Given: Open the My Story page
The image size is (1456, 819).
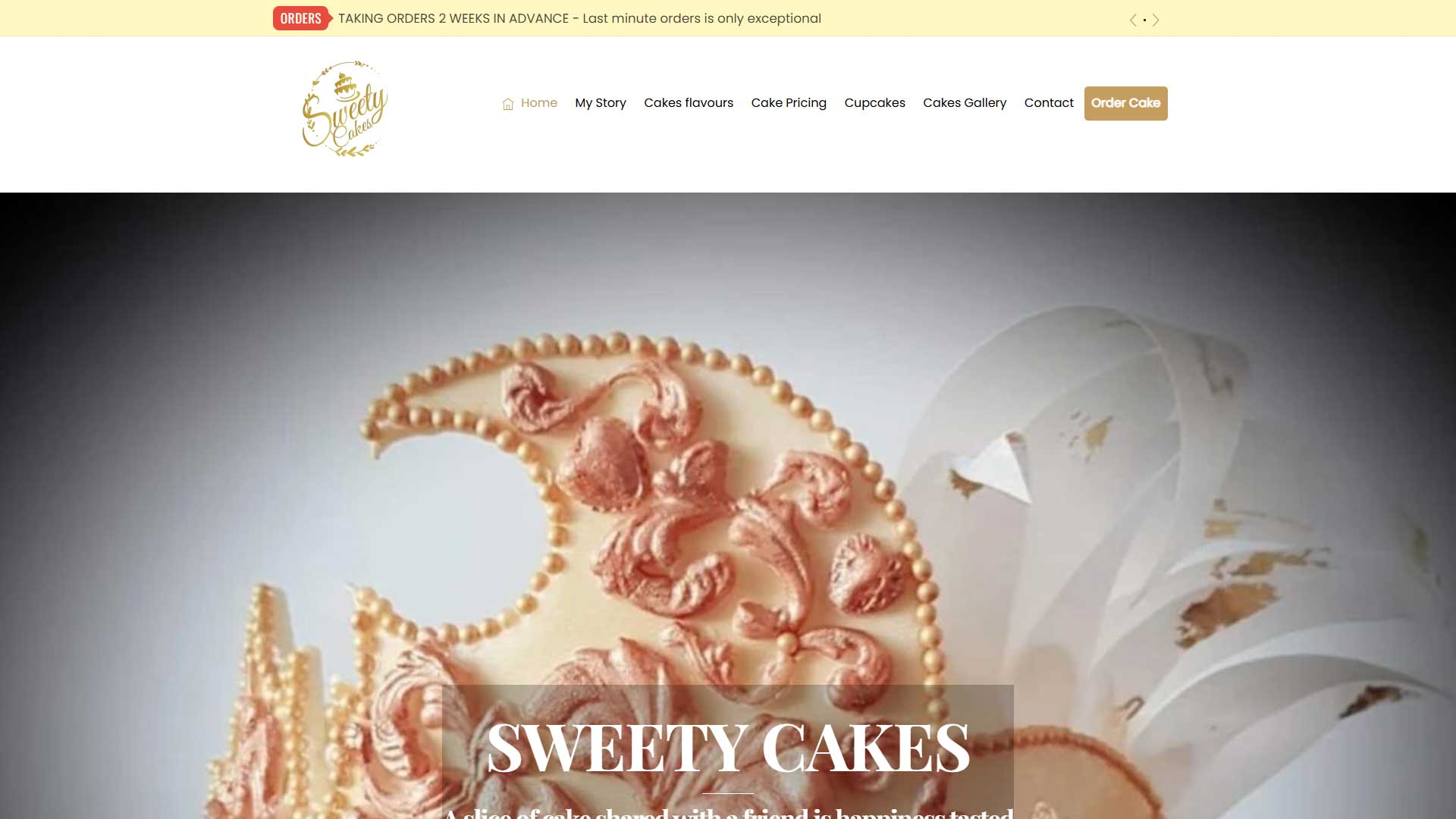Looking at the screenshot, I should pyautogui.click(x=601, y=103).
